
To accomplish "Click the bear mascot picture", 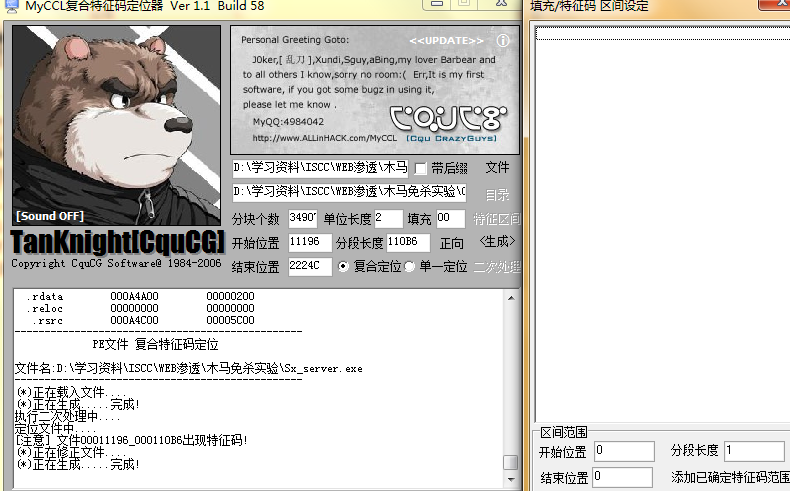I will tap(116, 125).
